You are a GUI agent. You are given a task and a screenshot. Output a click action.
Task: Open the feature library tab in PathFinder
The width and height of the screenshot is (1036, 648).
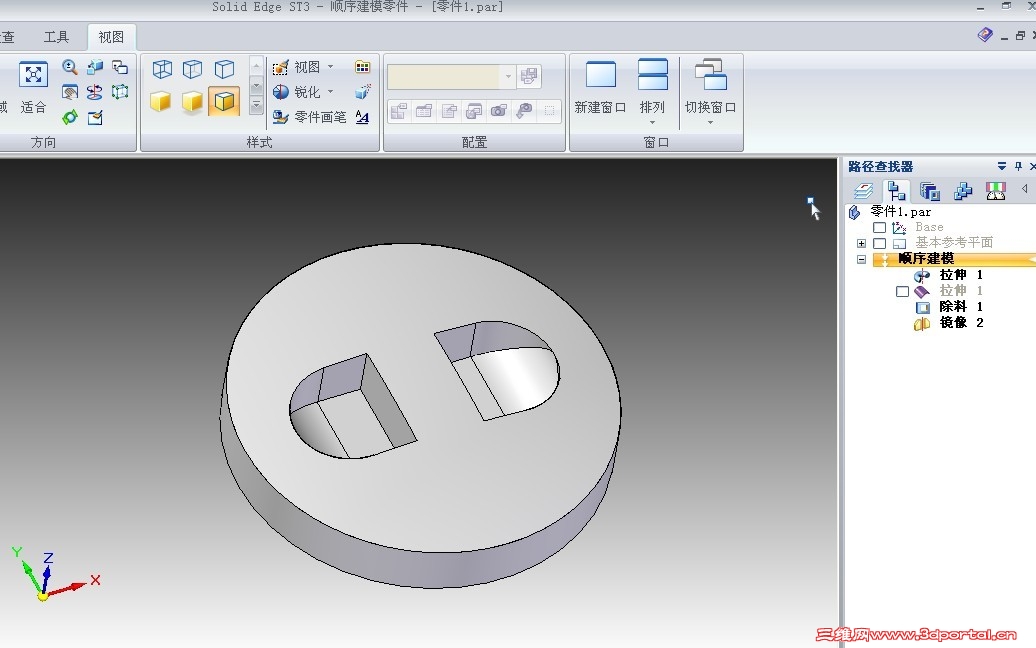coord(929,191)
